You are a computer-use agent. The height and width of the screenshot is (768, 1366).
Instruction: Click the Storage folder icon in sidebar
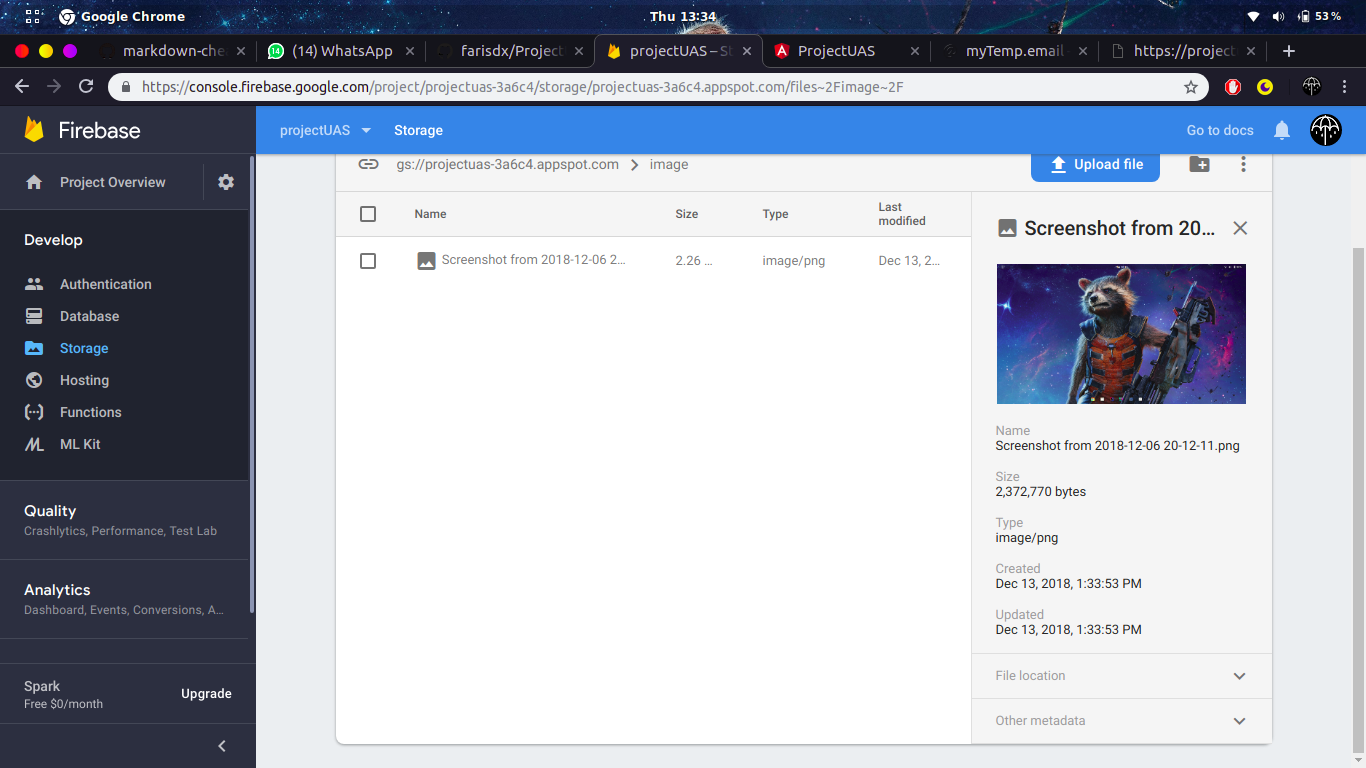pos(34,348)
